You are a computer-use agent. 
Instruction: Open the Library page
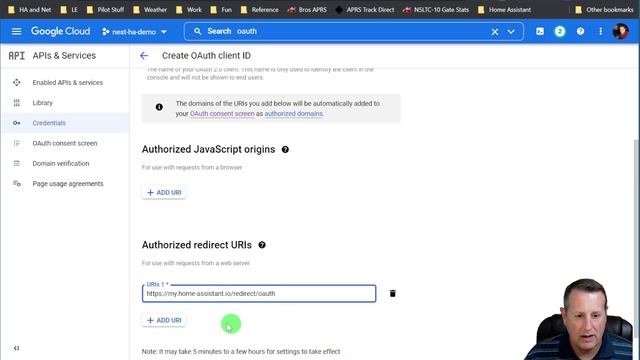click(x=42, y=103)
